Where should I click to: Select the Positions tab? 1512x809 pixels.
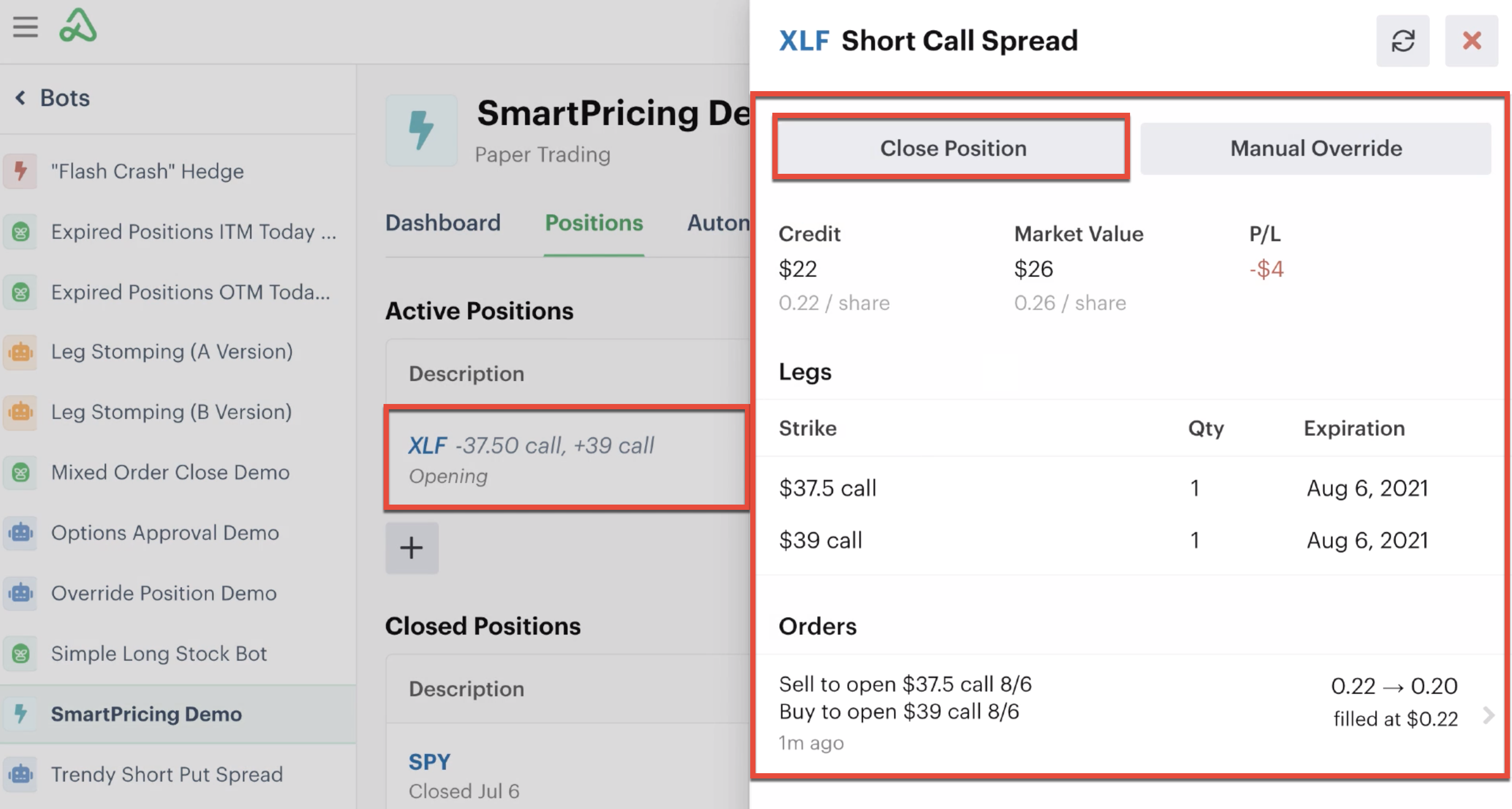tap(594, 223)
